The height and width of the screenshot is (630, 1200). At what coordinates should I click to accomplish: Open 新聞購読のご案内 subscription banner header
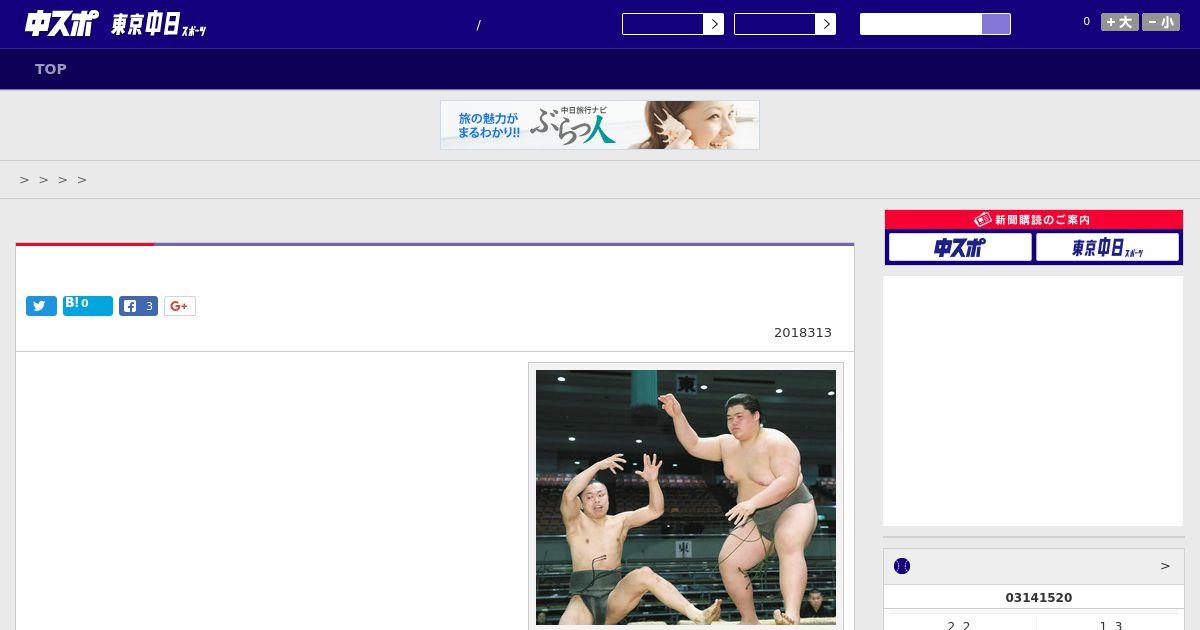click(1034, 219)
